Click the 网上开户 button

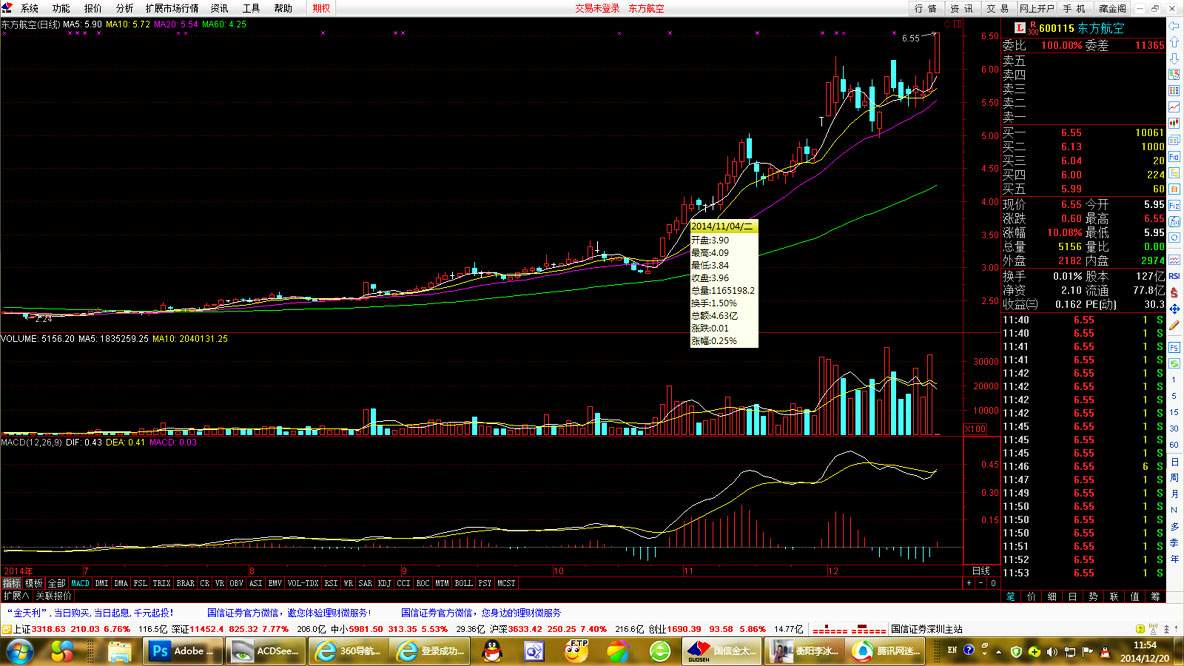click(1037, 8)
